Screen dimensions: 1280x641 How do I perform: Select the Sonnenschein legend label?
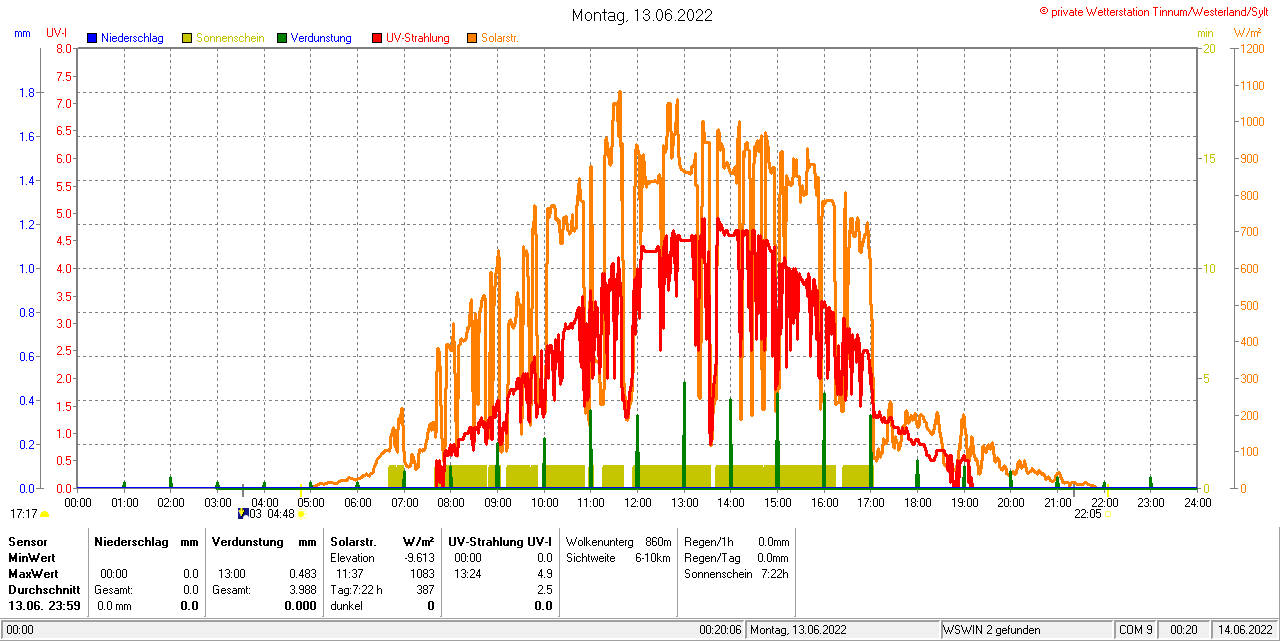click(230, 38)
